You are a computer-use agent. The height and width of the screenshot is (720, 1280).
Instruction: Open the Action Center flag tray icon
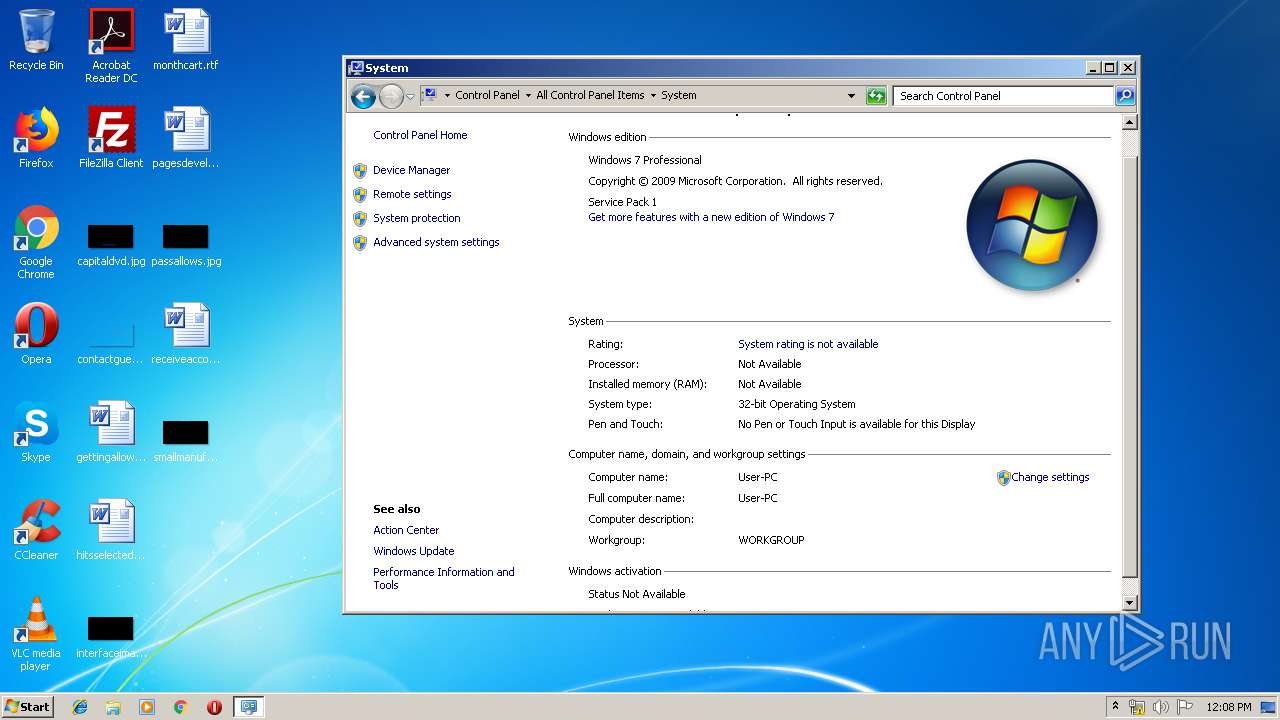[1185, 707]
